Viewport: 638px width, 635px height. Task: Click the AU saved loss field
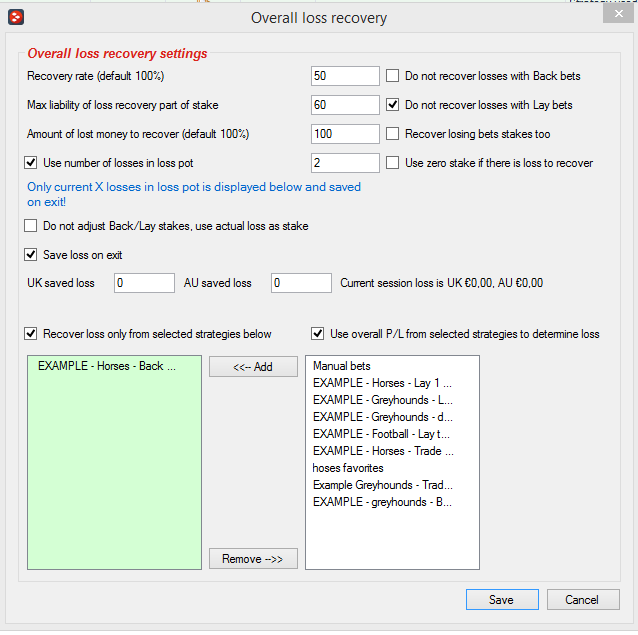pyautogui.click(x=301, y=283)
